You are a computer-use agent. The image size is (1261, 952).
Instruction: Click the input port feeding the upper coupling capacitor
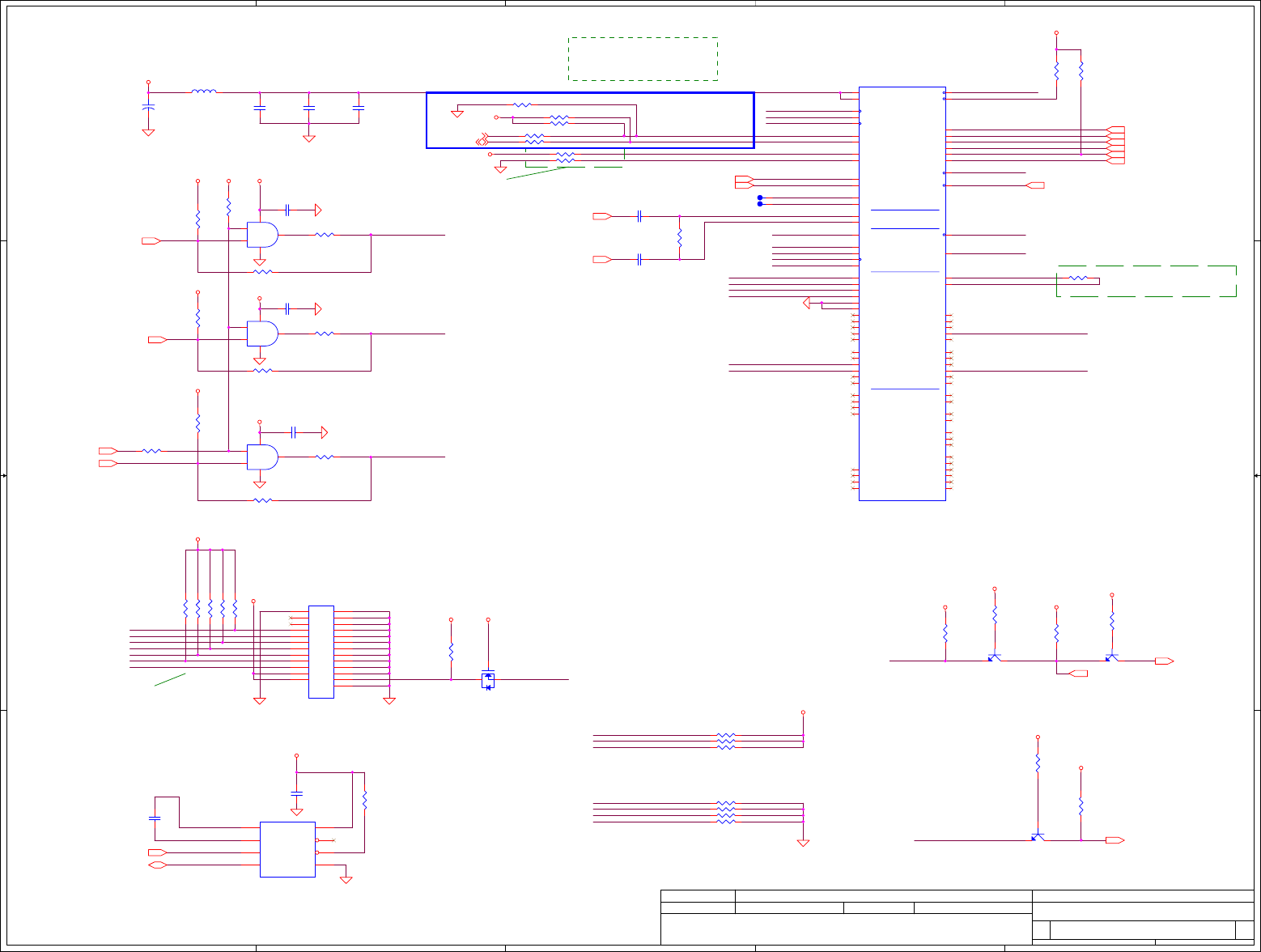coord(603,216)
